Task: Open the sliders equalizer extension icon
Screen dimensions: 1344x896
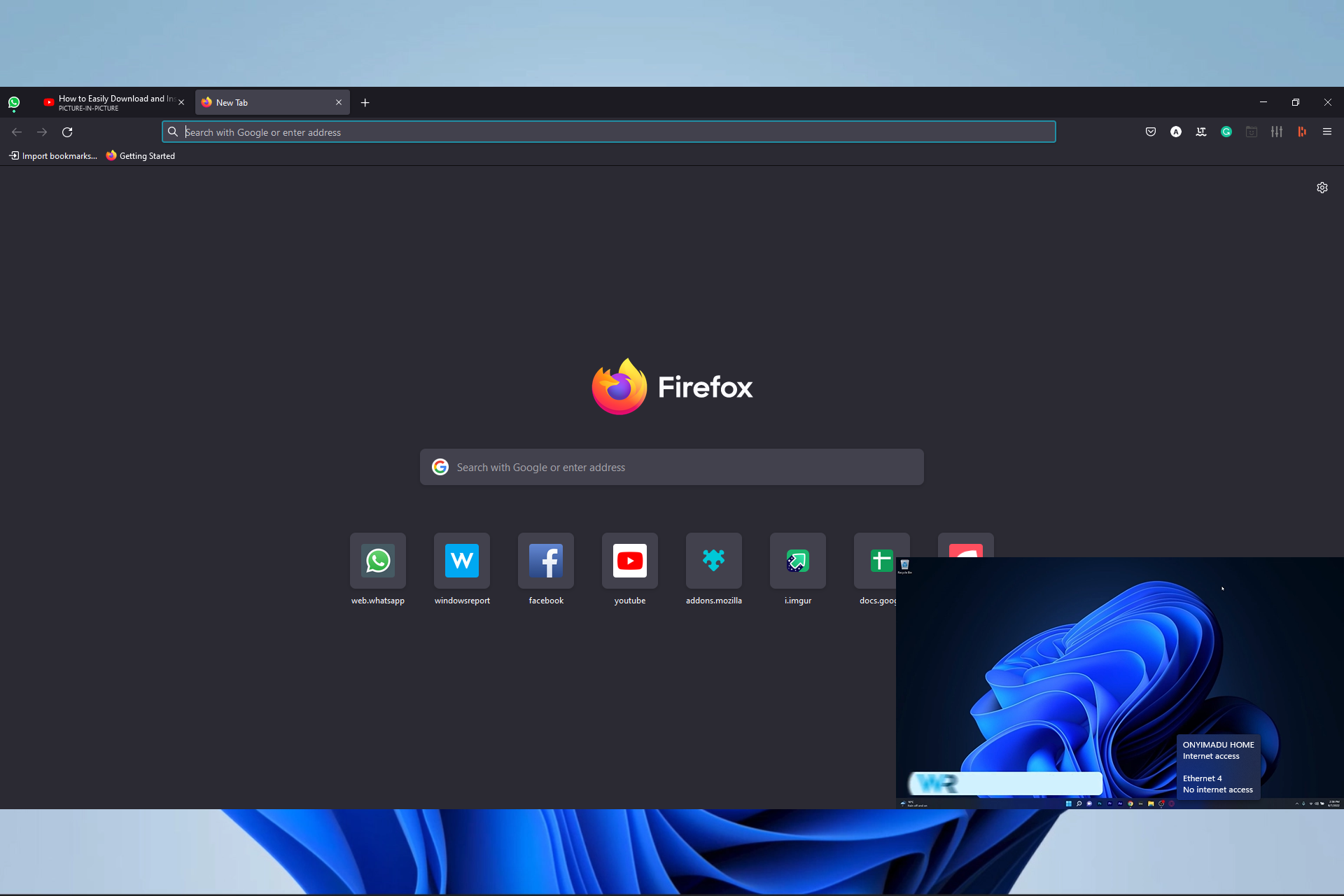Action: tap(1277, 132)
